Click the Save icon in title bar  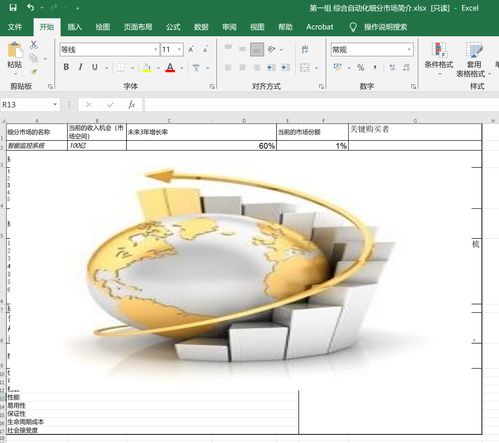[x=13, y=8]
